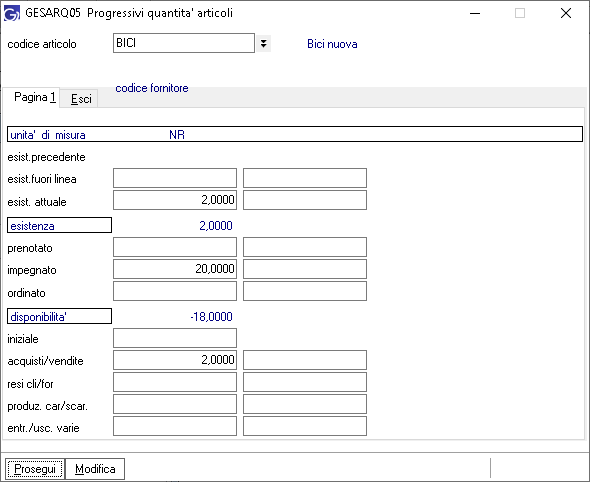590x482 pixels.
Task: Click the second resi cli/for field
Action: click(x=305, y=382)
